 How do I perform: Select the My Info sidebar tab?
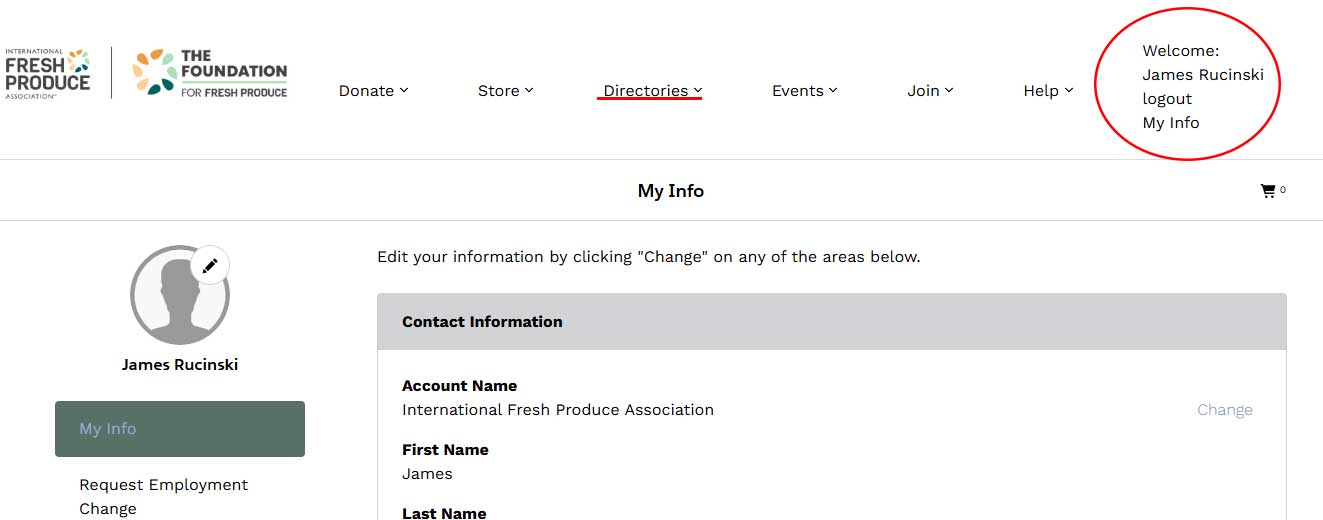tap(180, 429)
